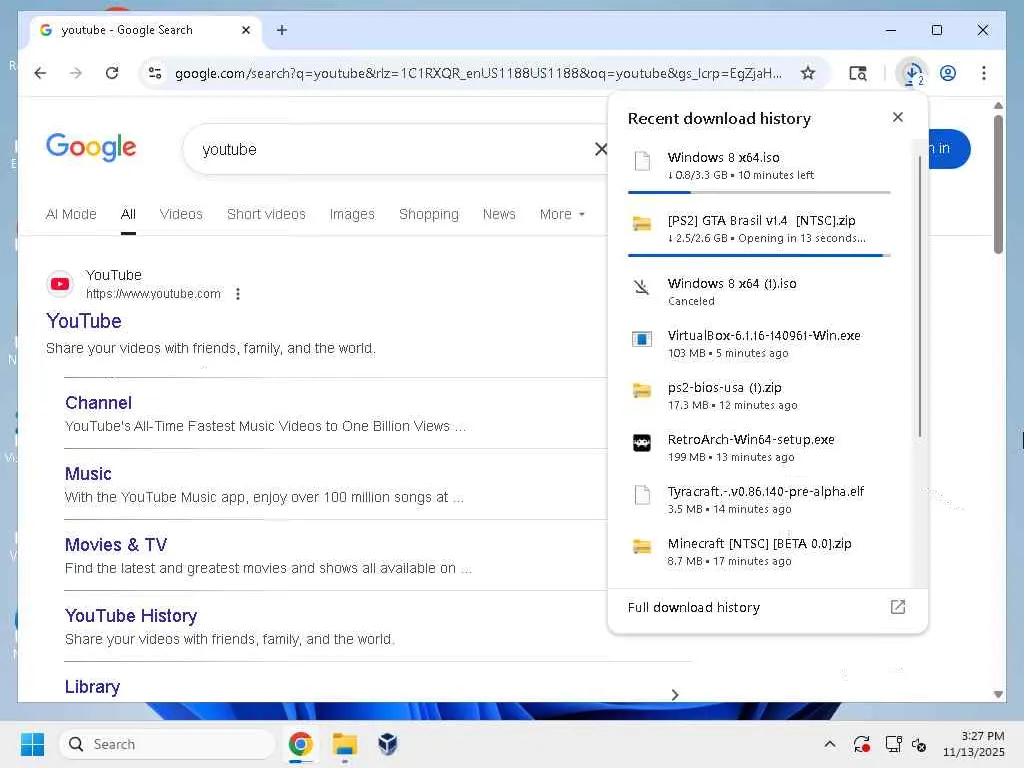Go back with the browser back arrow
This screenshot has width=1024, height=768.
tap(40, 73)
